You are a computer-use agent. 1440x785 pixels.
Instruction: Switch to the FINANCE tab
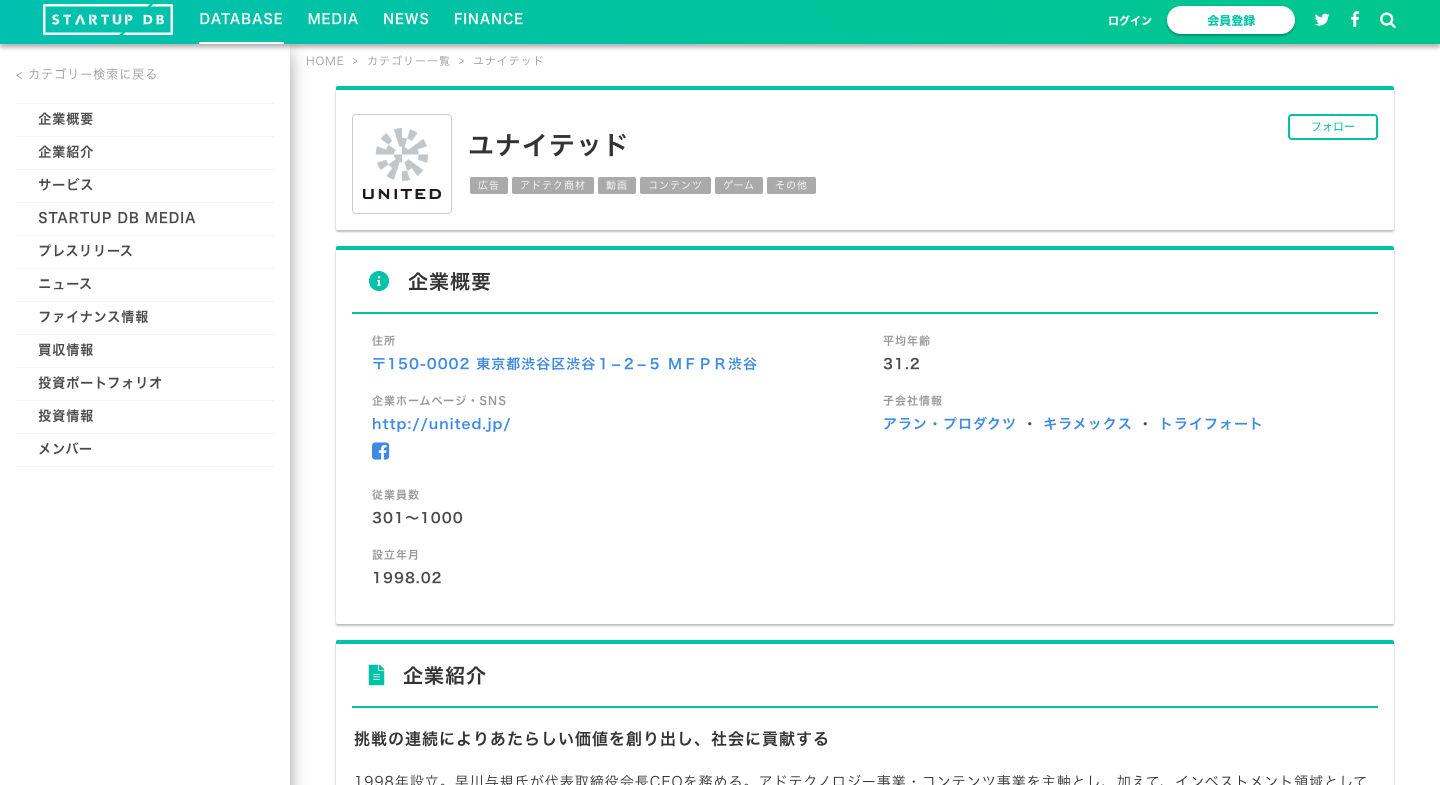[488, 19]
